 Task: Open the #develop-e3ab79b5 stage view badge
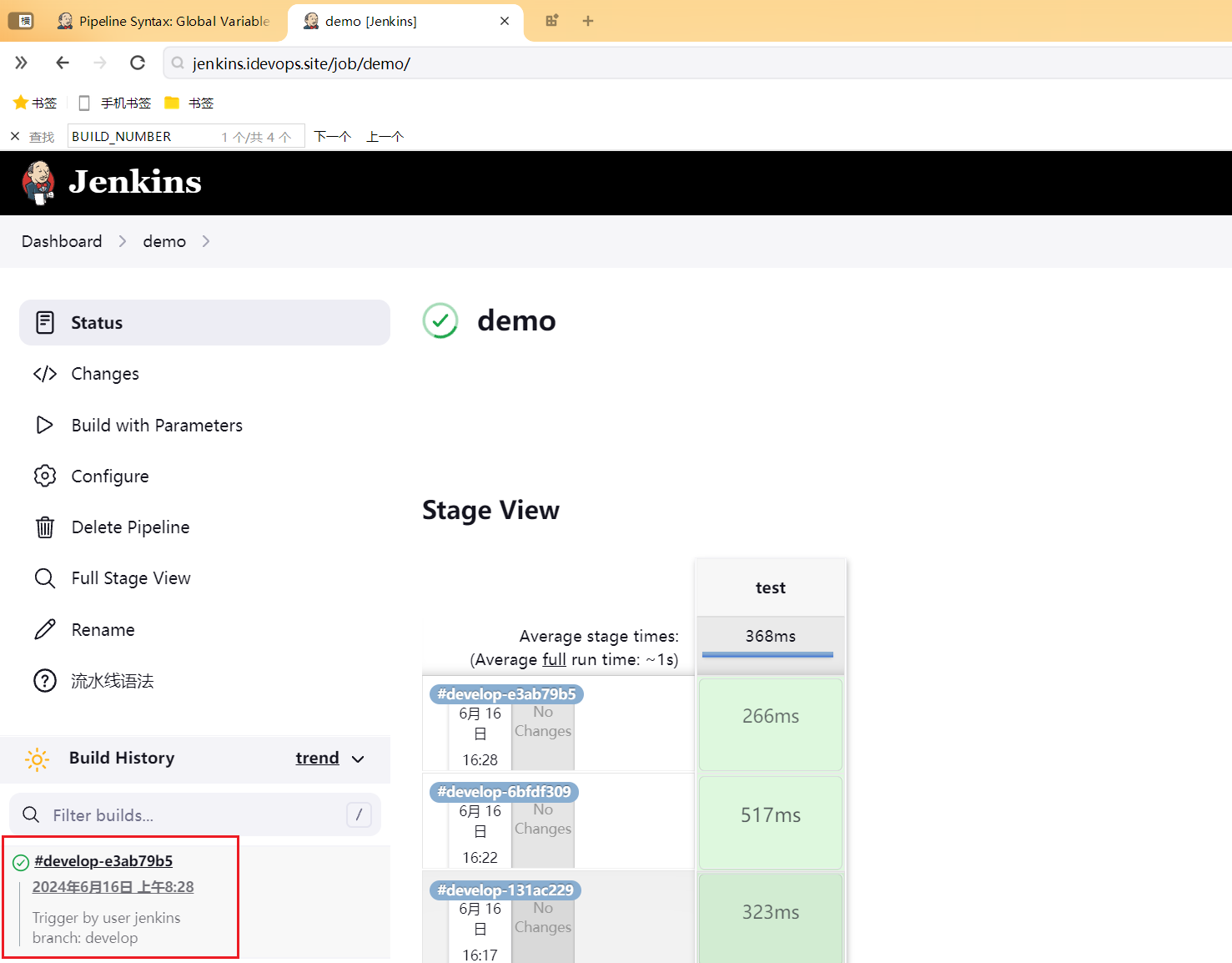pos(506,694)
